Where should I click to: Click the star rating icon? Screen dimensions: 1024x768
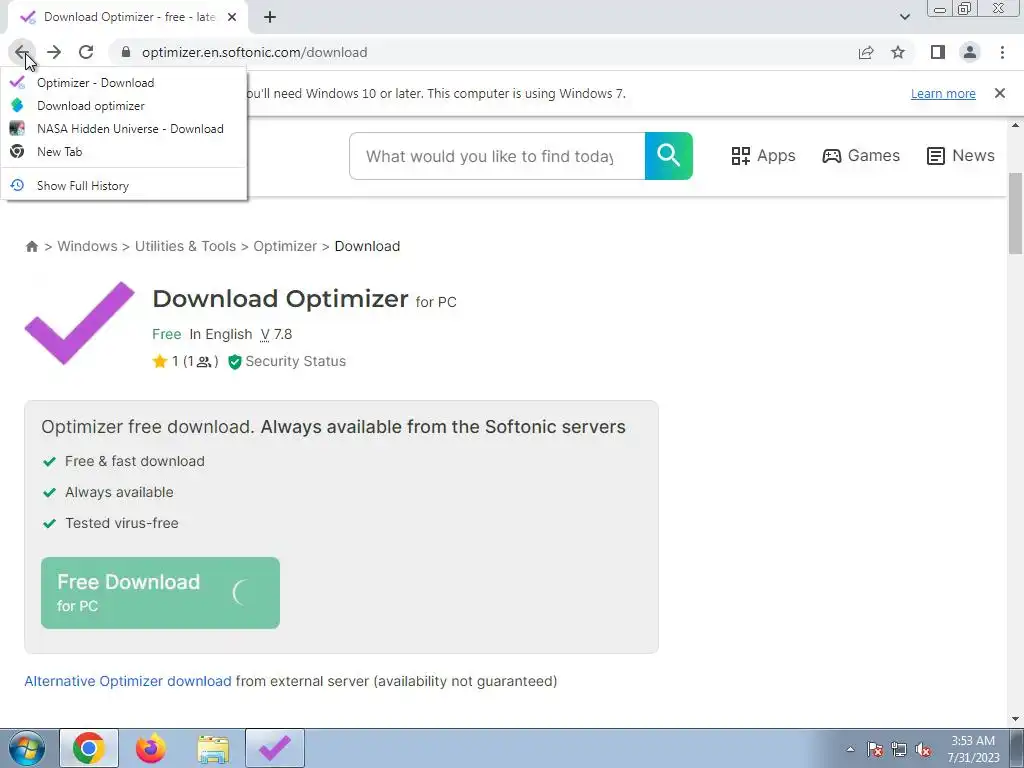[x=160, y=361]
